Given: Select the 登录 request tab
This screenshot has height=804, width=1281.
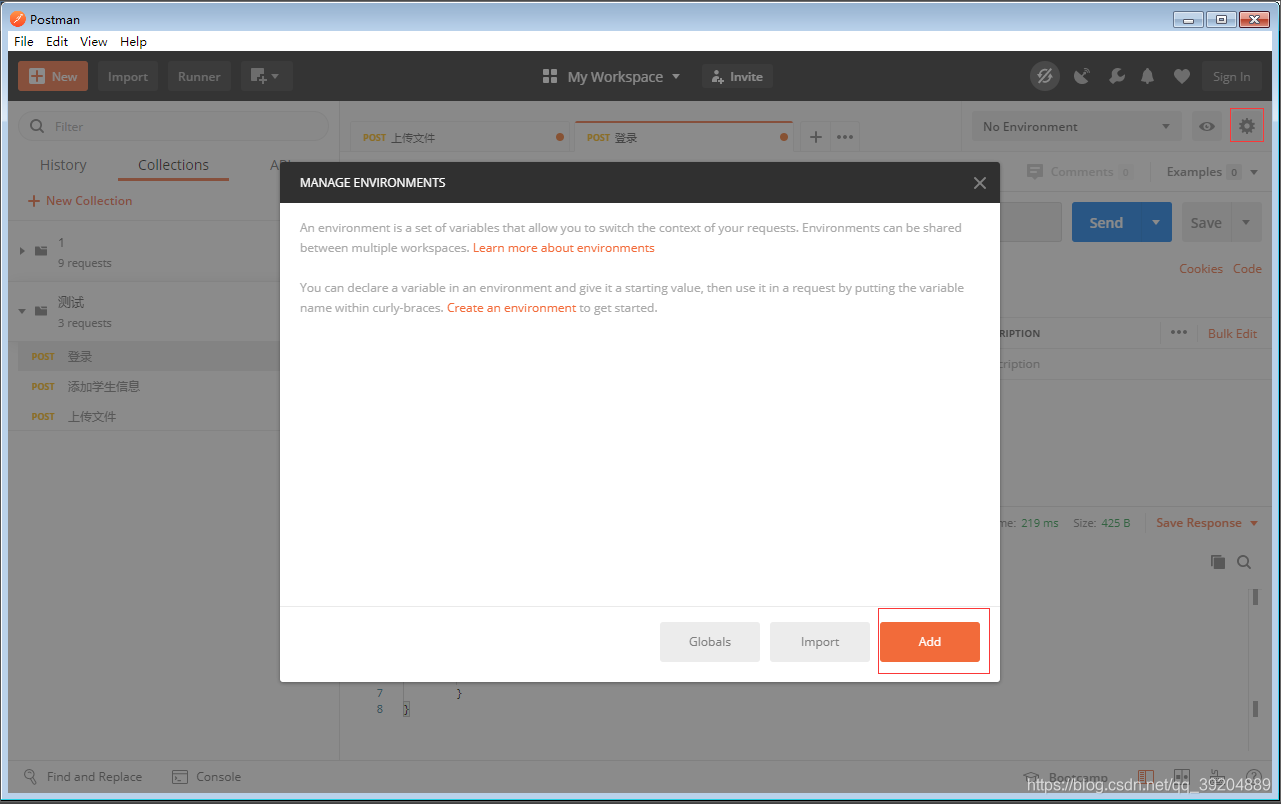Looking at the screenshot, I should (684, 137).
